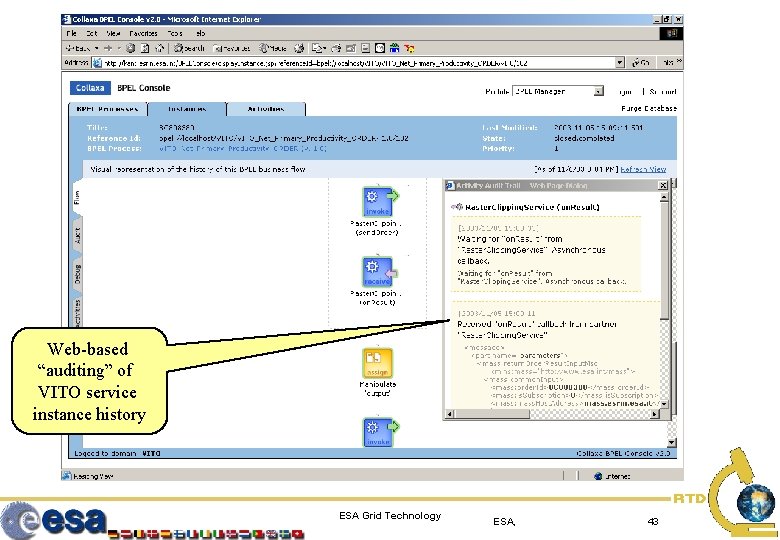
Task: Switch to the Instances tab
Action: pyautogui.click(x=187, y=109)
